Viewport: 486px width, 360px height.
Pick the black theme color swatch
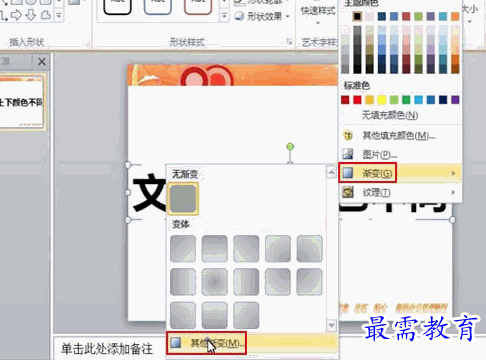(357, 16)
